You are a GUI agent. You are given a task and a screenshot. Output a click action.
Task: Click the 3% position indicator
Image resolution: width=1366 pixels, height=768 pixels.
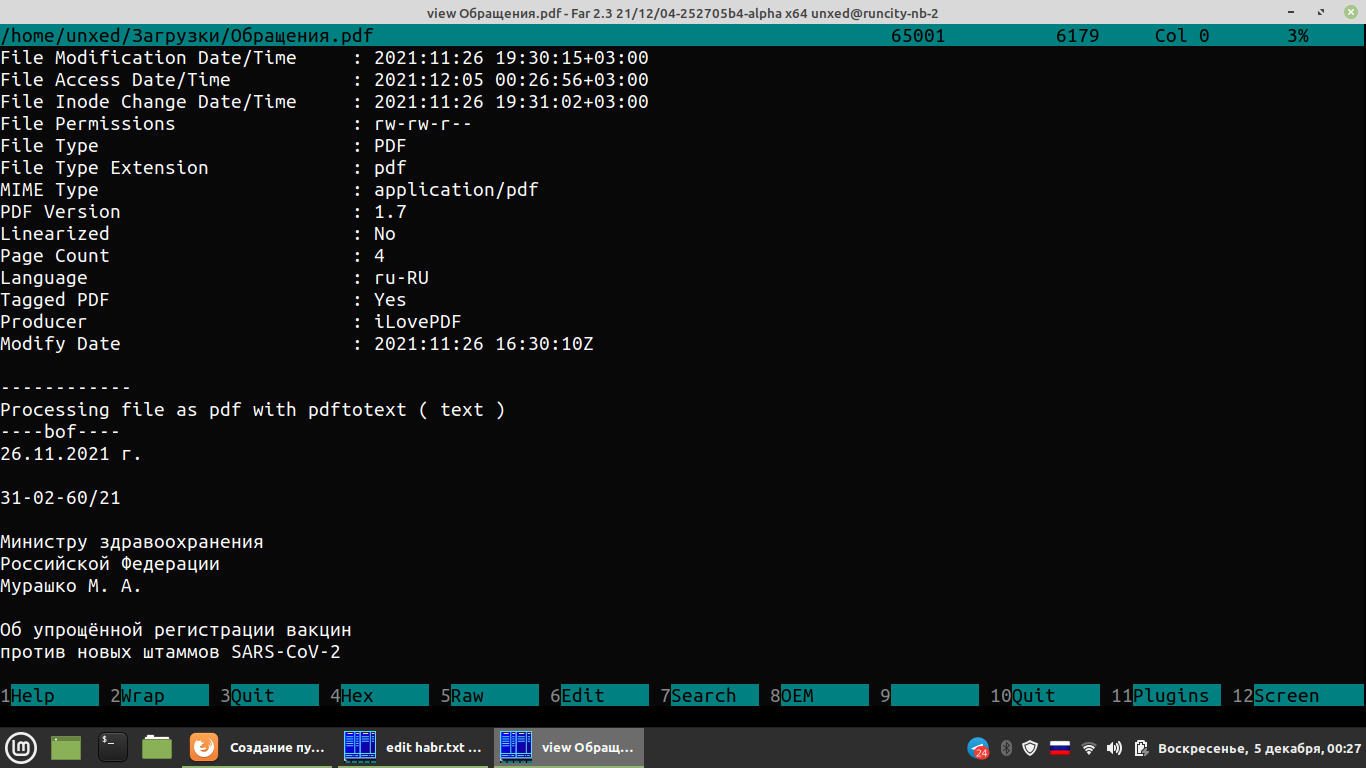(x=1297, y=36)
